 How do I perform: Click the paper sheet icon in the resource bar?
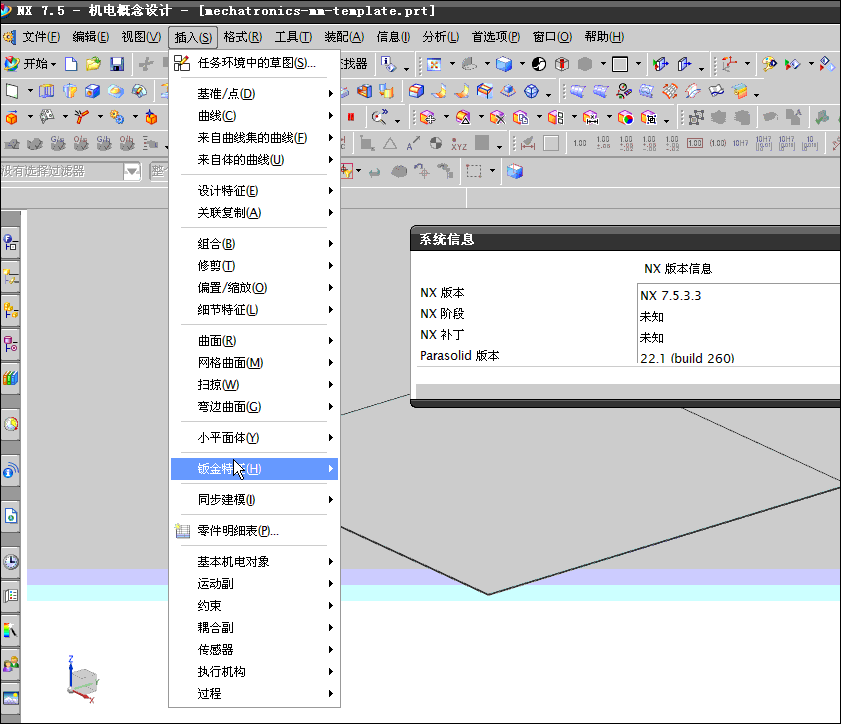tap(11, 516)
